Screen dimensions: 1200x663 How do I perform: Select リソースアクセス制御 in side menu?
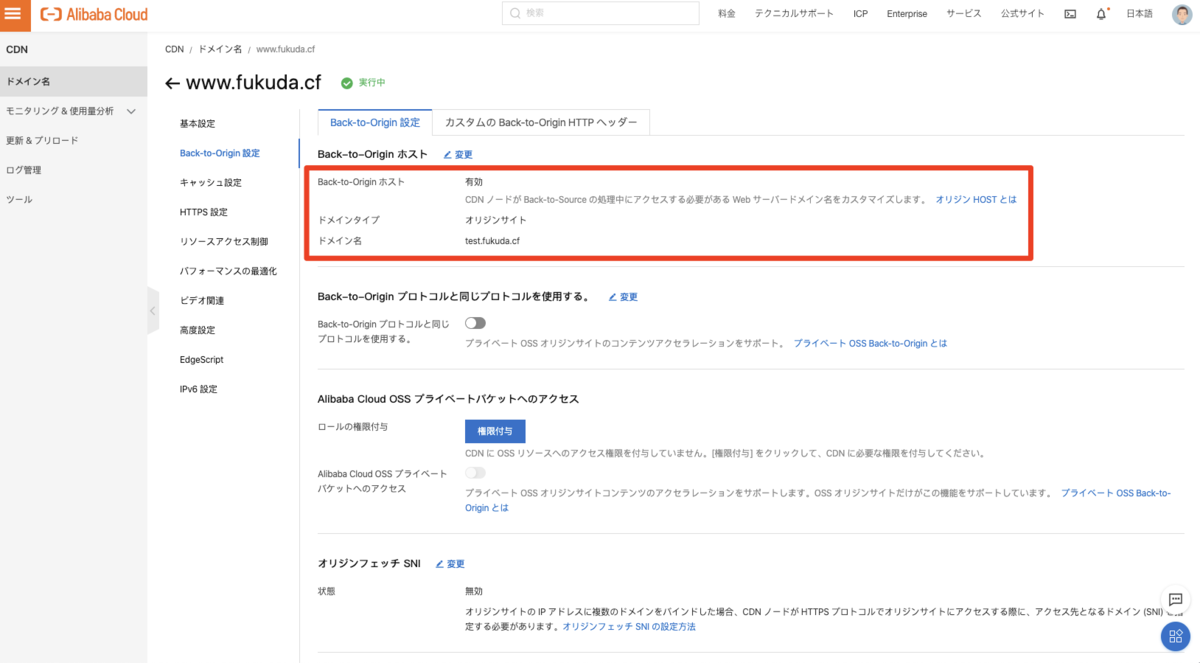[223, 242]
